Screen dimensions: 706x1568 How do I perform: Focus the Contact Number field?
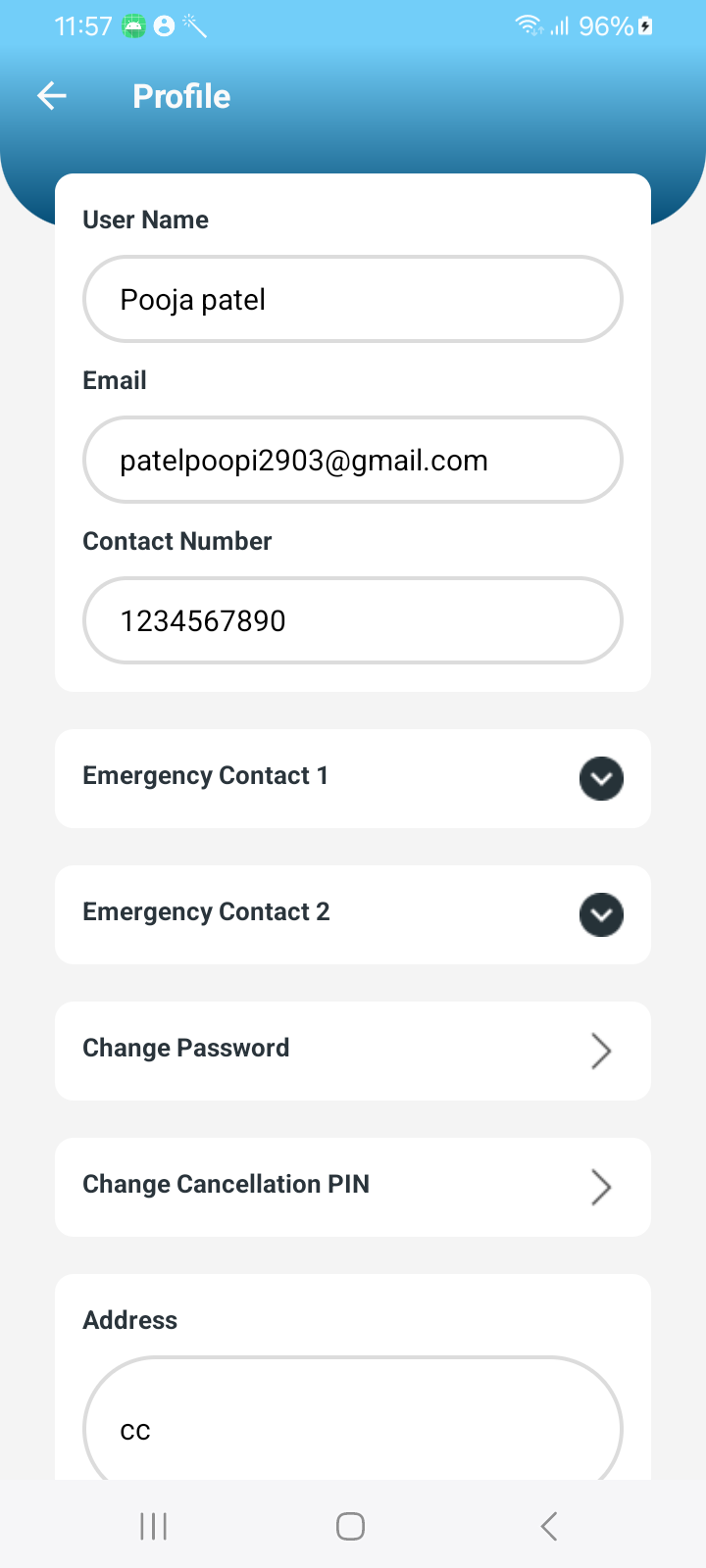[x=353, y=621]
